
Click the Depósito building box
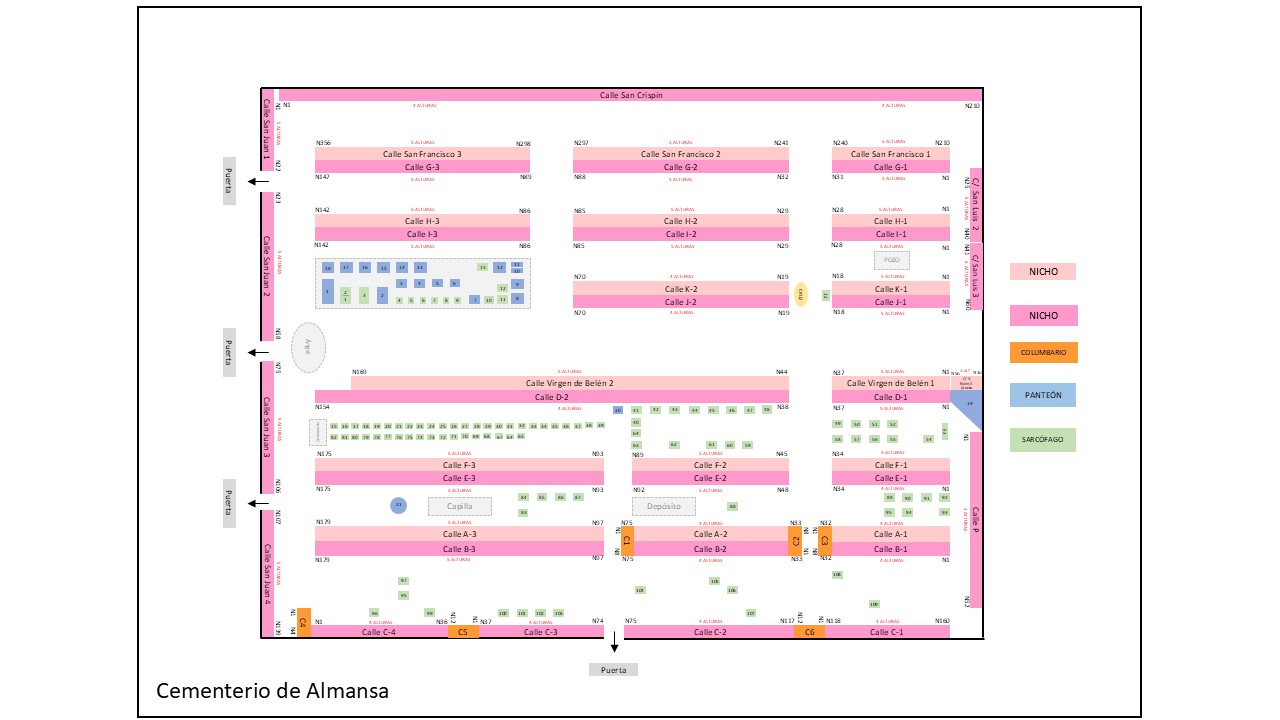tap(664, 506)
